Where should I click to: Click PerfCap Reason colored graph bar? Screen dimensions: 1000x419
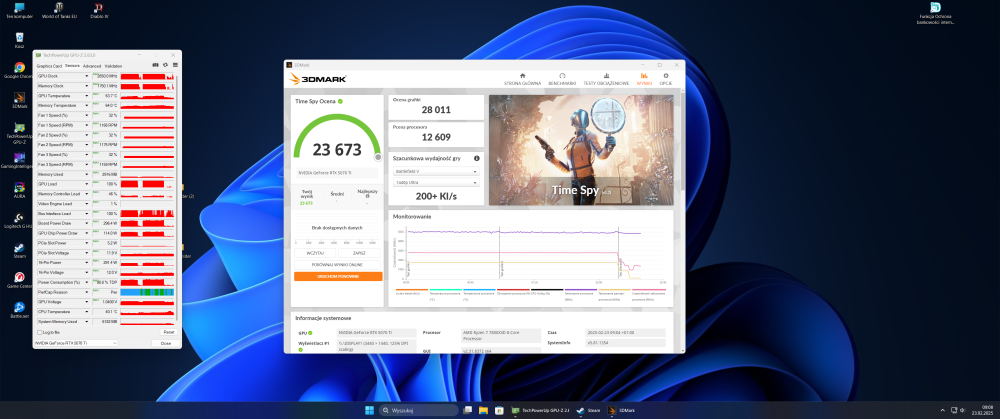[x=147, y=291]
